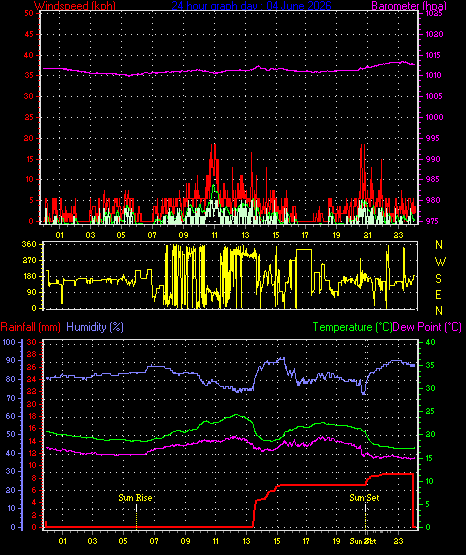Click the N compass label at top

[439, 245]
